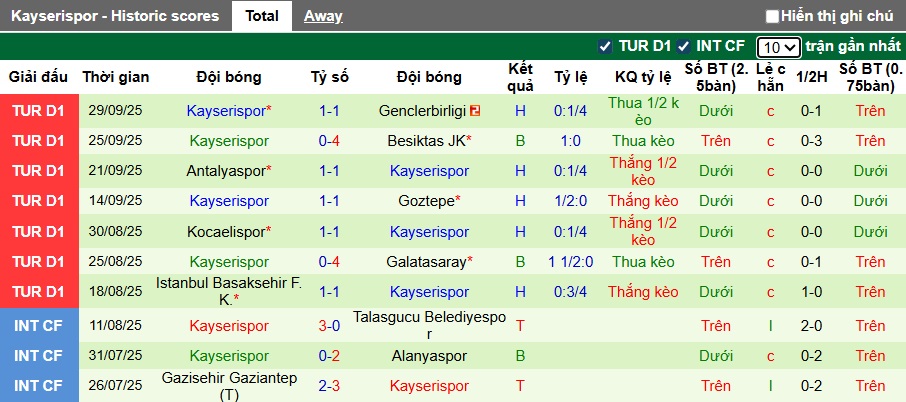Open the recent matches count dropdown

click(x=778, y=47)
